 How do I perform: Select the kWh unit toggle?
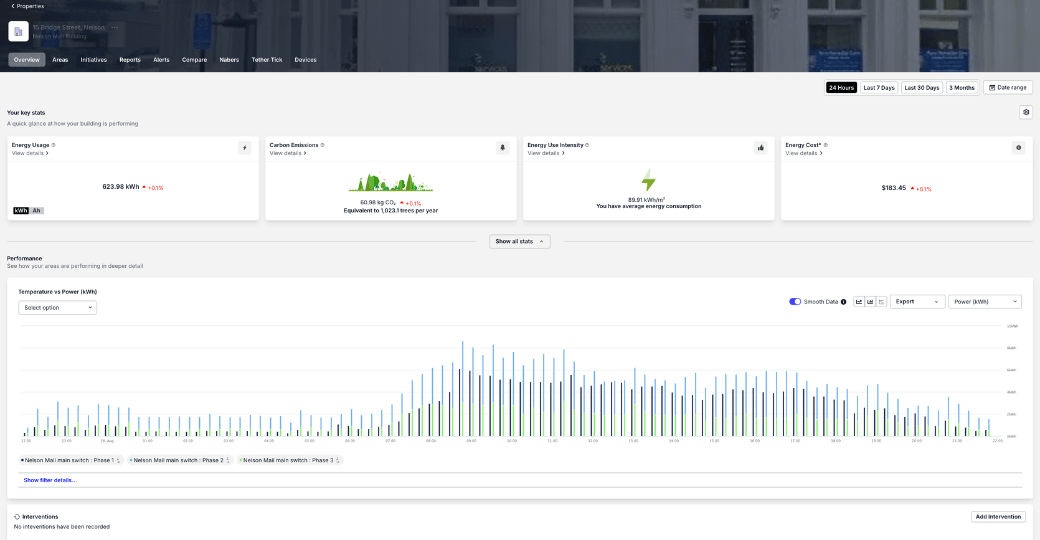coord(21,210)
